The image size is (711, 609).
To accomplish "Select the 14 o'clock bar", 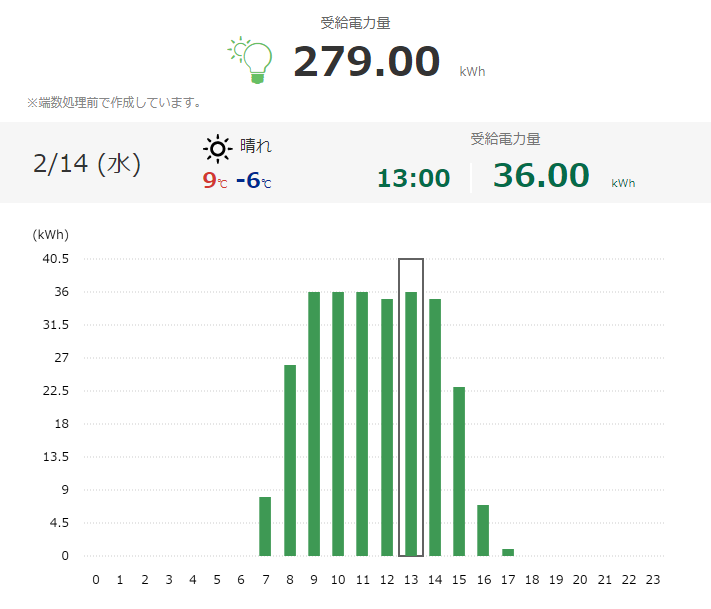I will point(435,428).
